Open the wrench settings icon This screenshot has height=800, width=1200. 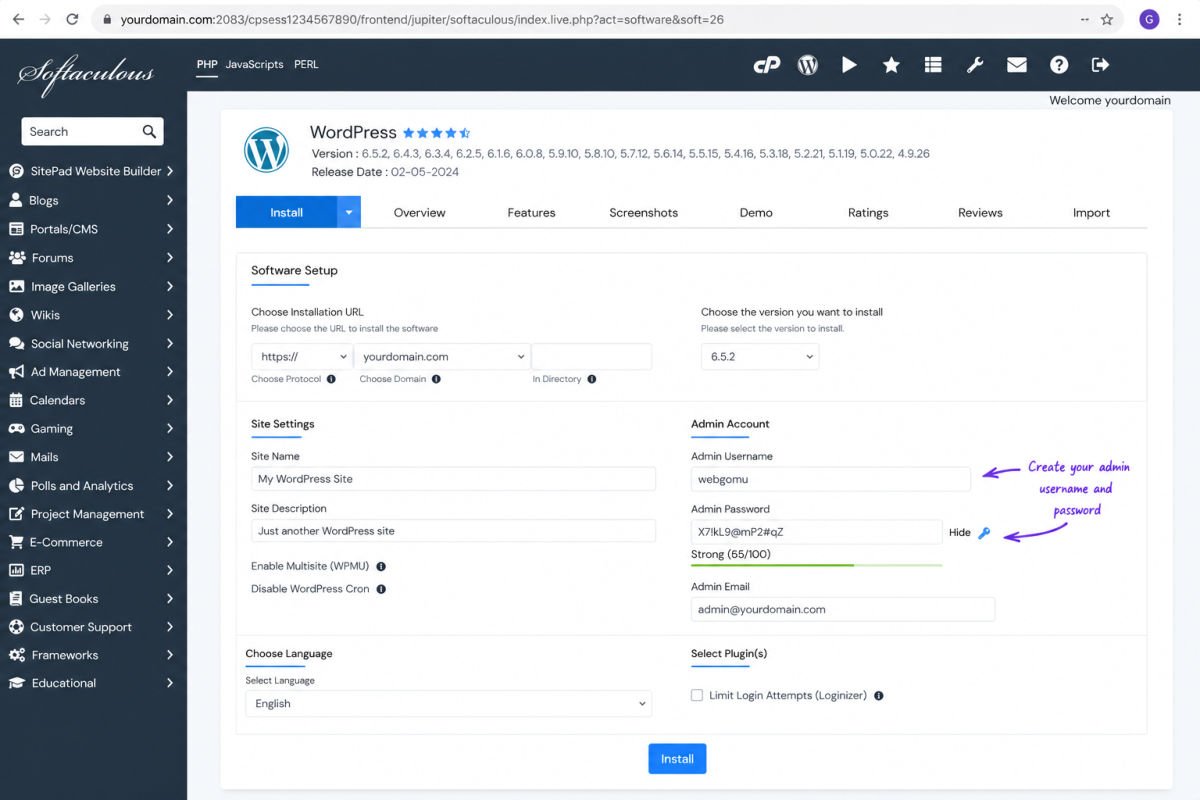pyautogui.click(x=975, y=65)
